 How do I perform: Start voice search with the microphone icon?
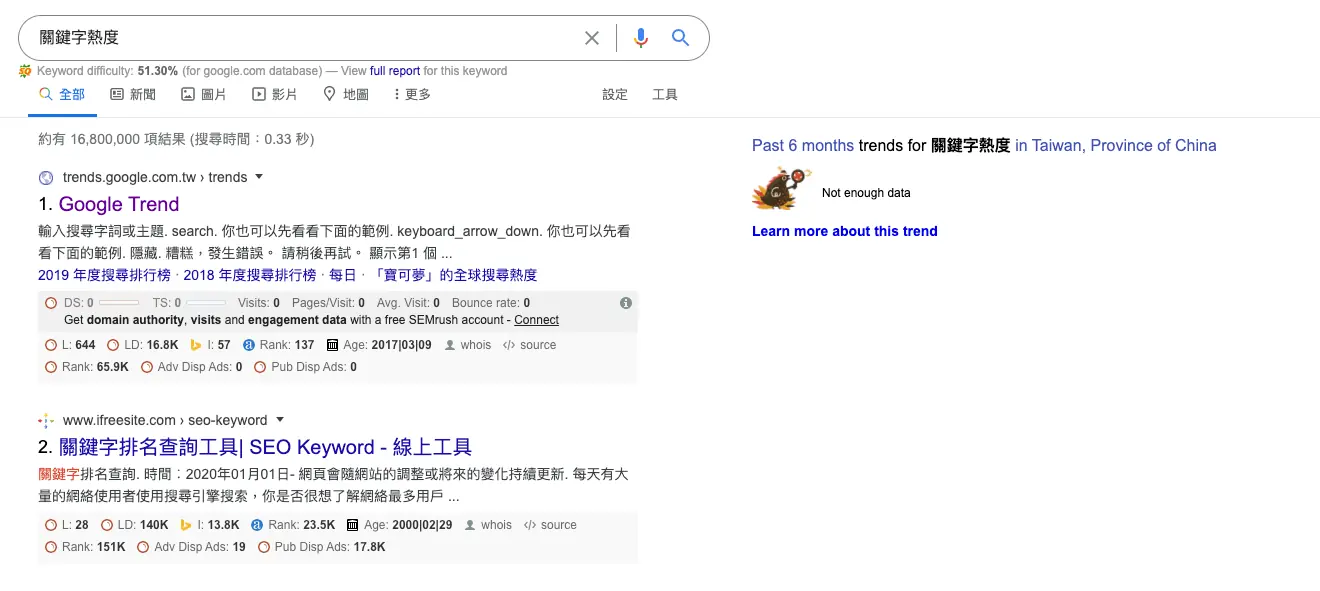coord(641,38)
